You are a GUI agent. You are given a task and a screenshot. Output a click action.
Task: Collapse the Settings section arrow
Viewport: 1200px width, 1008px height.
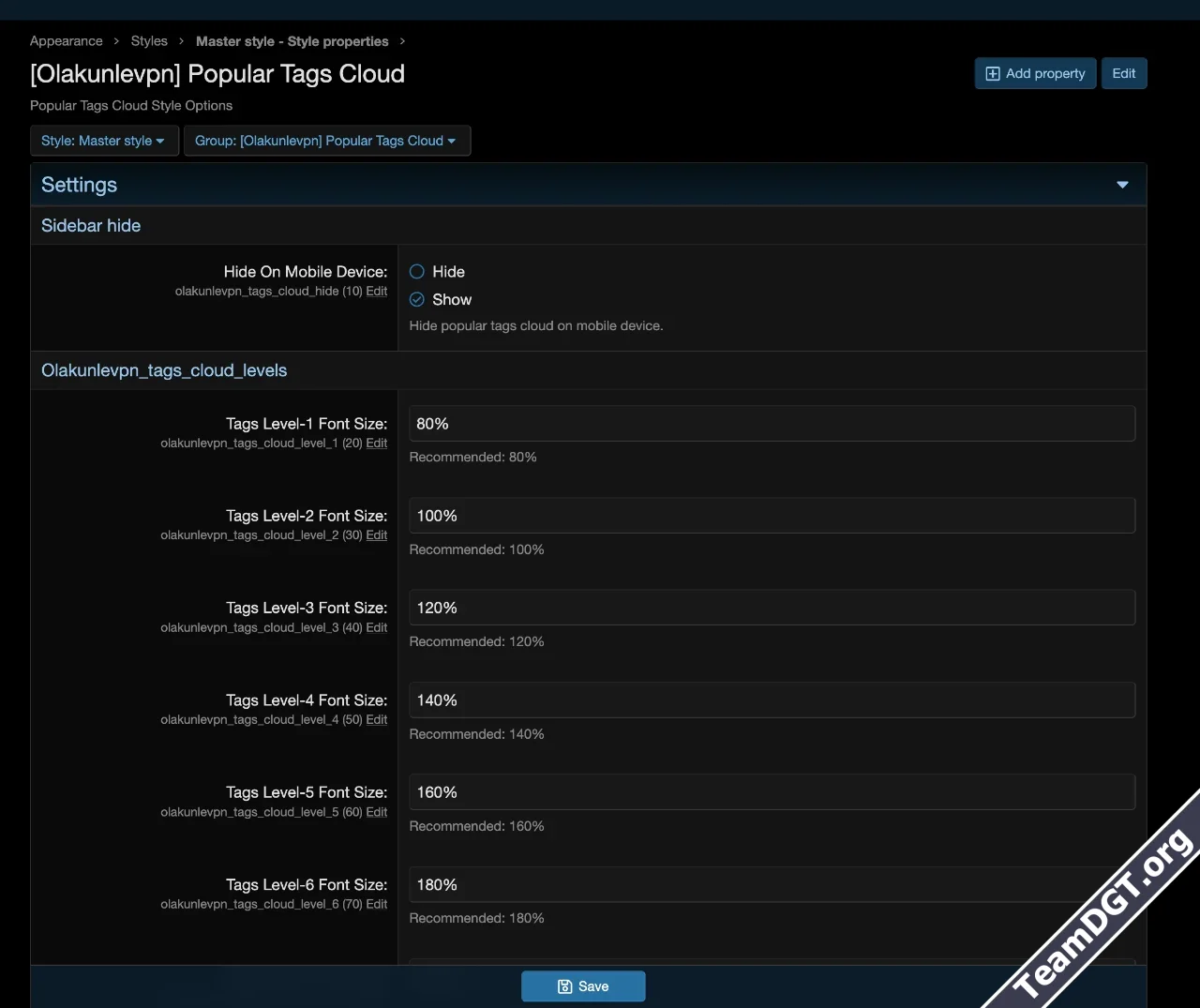1122,185
